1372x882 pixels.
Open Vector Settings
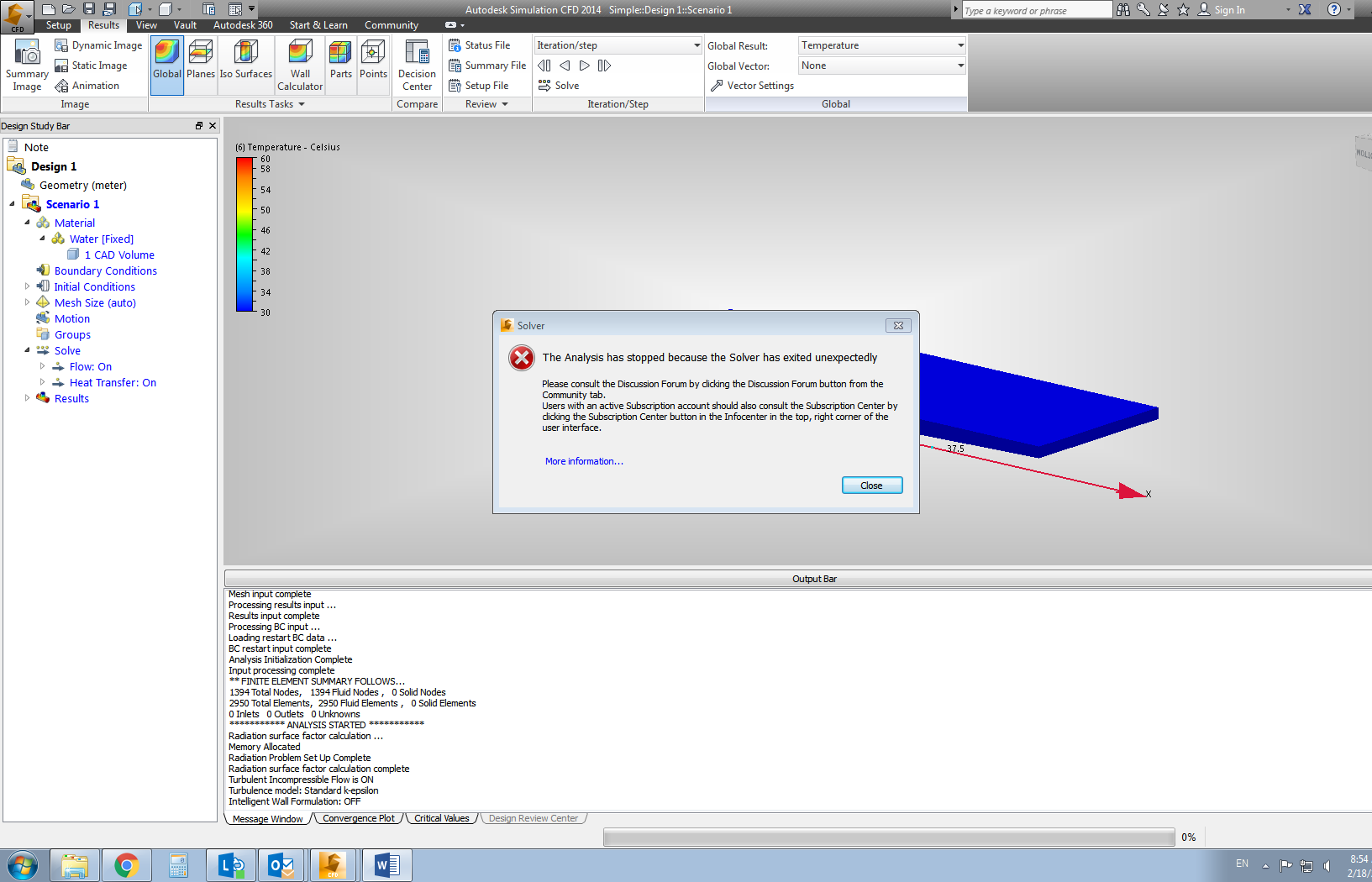[x=752, y=86]
